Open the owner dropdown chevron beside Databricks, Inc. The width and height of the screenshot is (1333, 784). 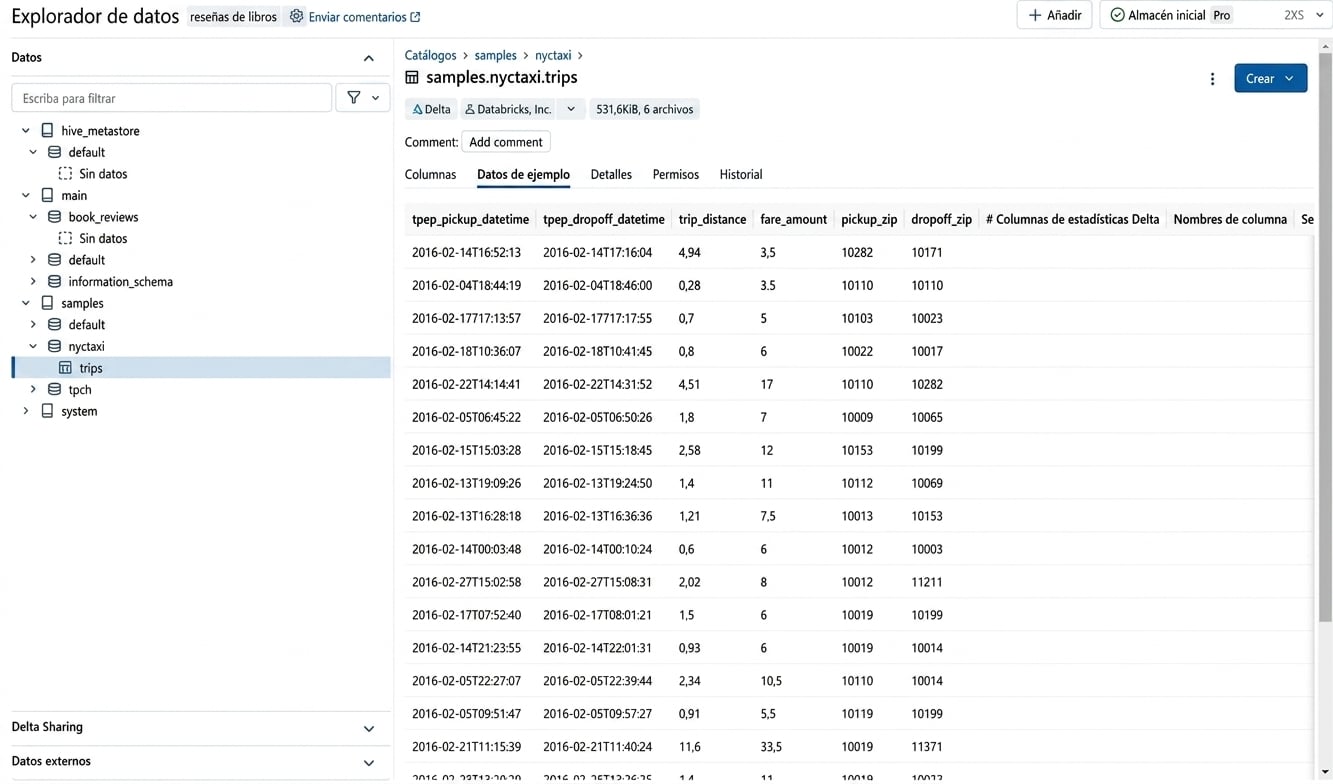pyautogui.click(x=571, y=110)
